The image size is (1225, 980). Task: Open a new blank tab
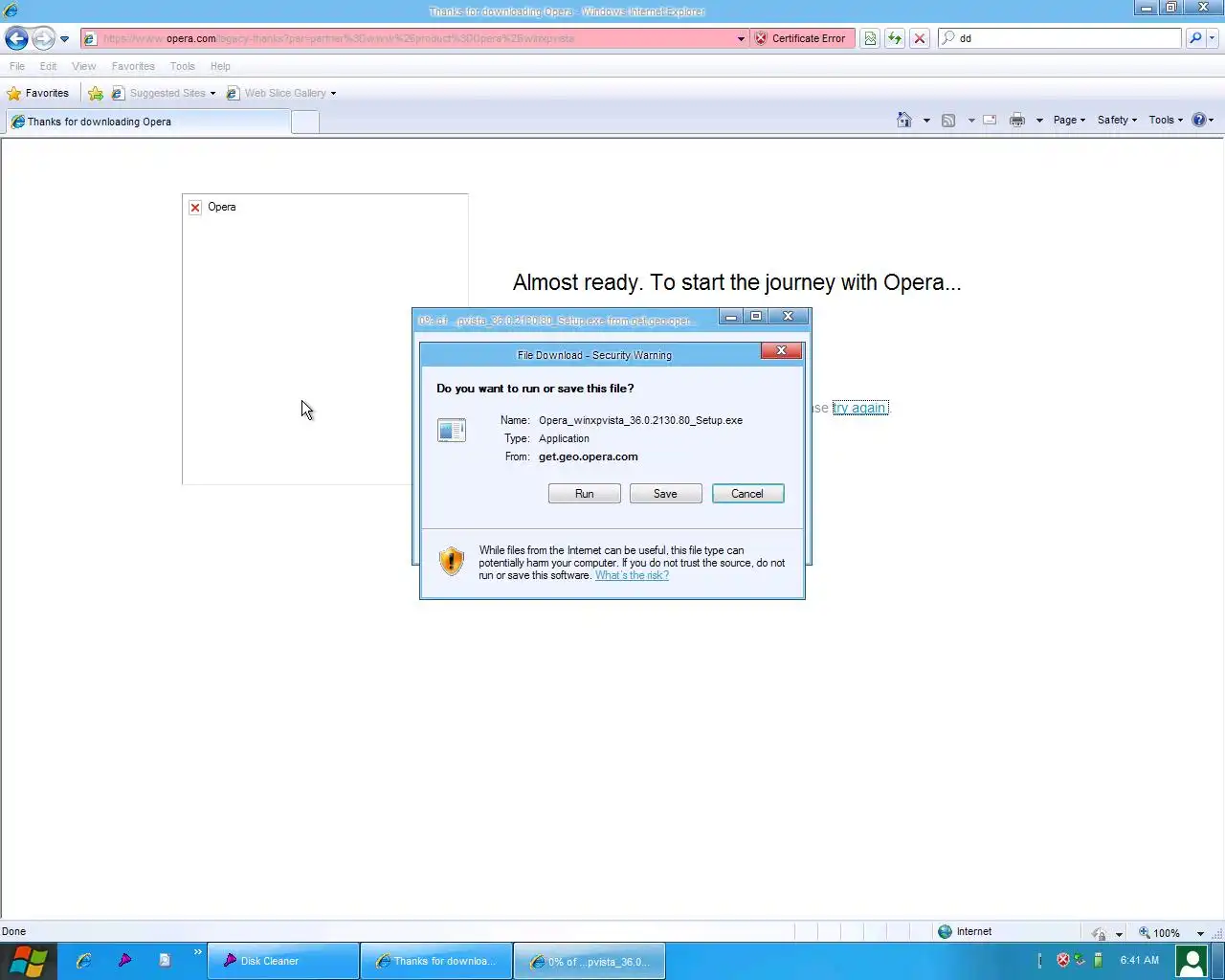(304, 122)
